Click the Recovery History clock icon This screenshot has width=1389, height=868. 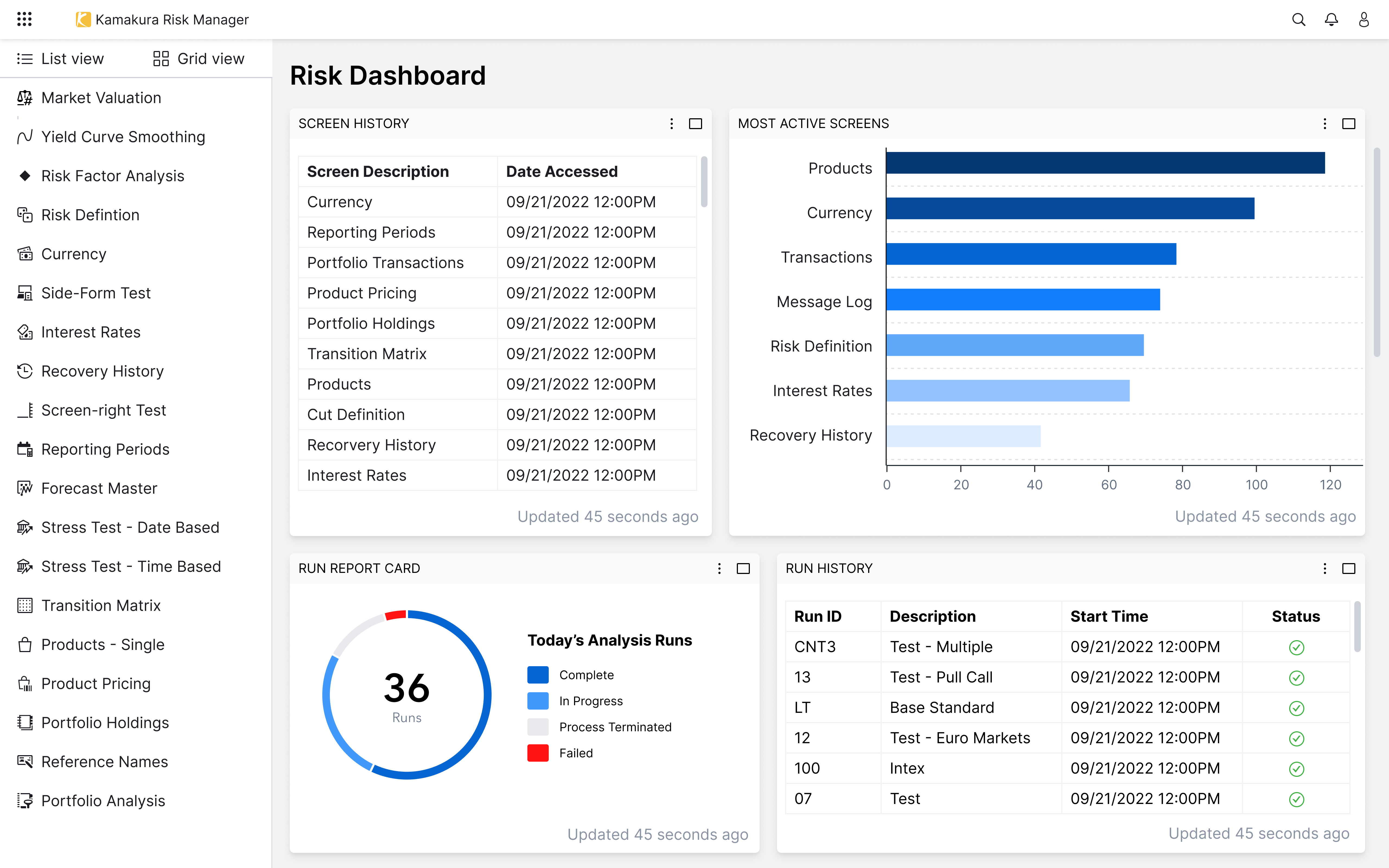click(x=25, y=371)
